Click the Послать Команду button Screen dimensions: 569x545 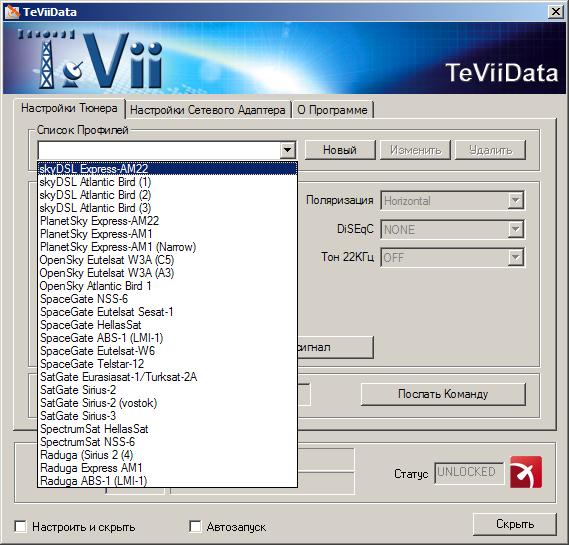[443, 394]
